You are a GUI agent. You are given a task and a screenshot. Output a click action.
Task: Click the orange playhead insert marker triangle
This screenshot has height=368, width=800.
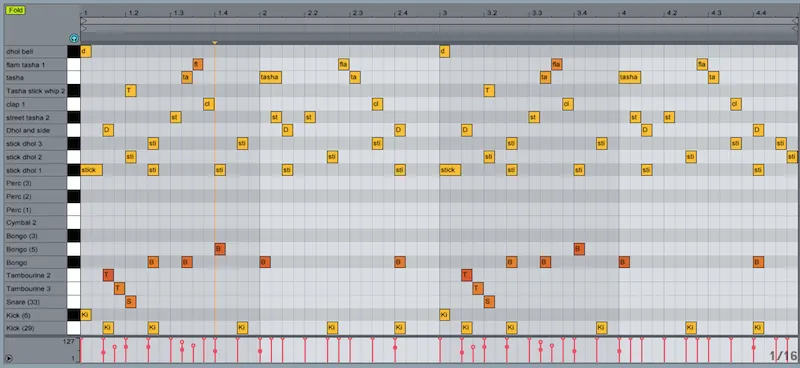click(x=215, y=43)
